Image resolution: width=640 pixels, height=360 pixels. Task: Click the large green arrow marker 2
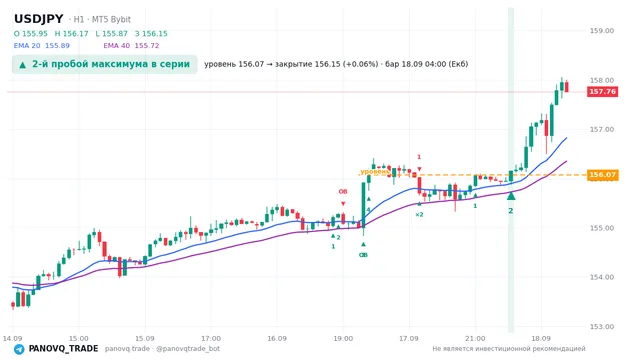[x=511, y=197]
